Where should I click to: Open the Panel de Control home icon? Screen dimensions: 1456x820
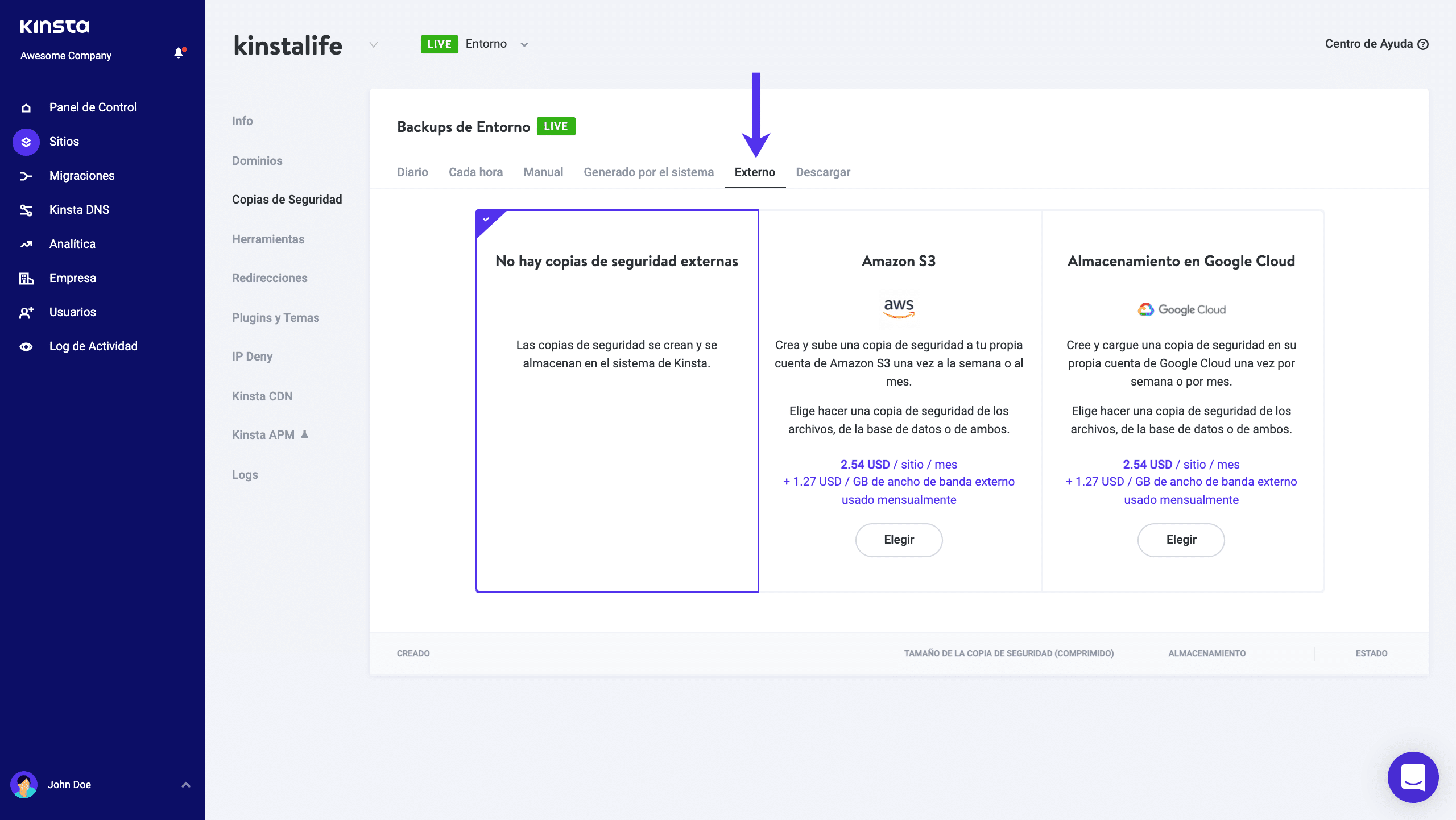tap(26, 108)
